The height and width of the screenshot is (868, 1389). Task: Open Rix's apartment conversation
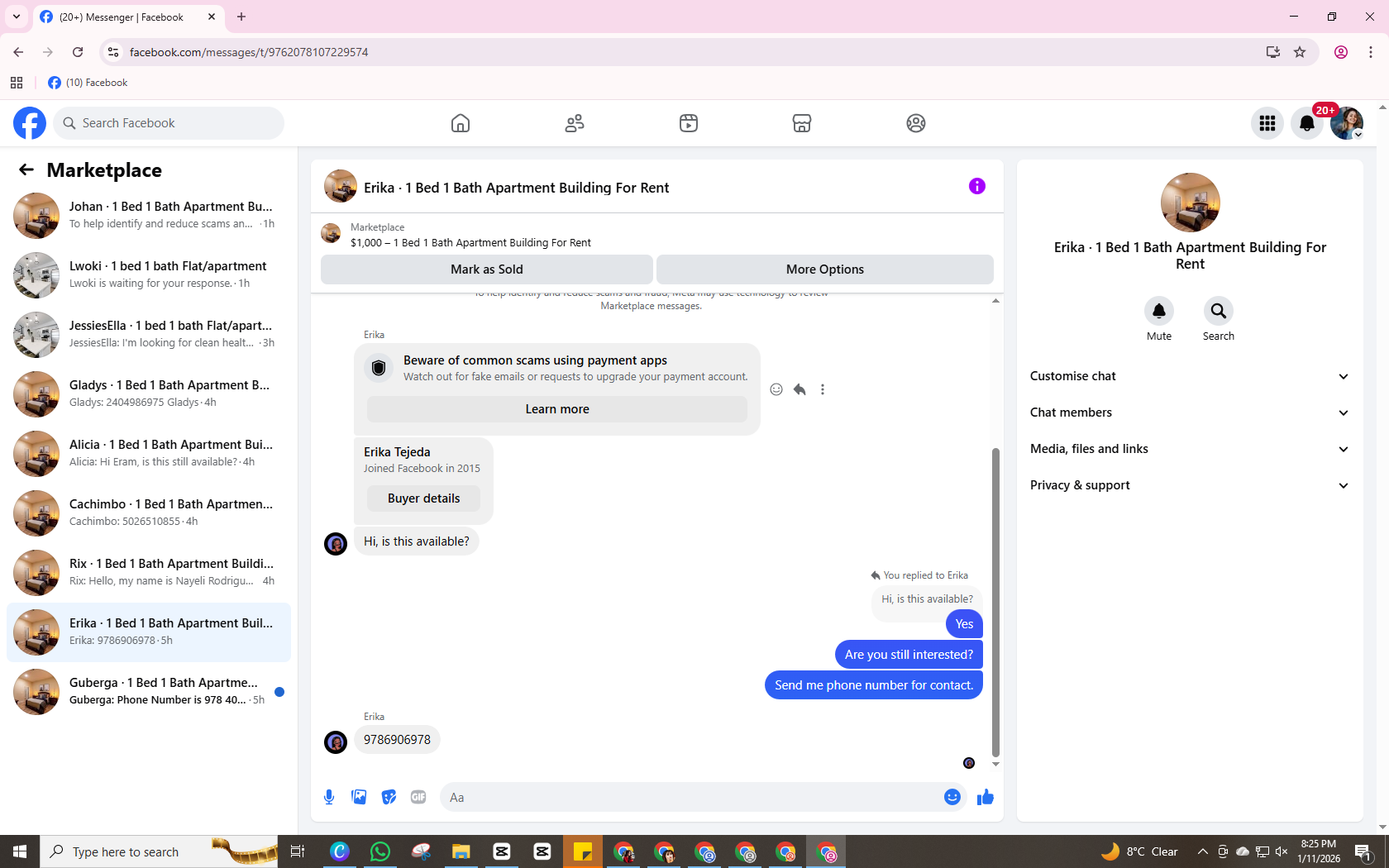[149, 573]
